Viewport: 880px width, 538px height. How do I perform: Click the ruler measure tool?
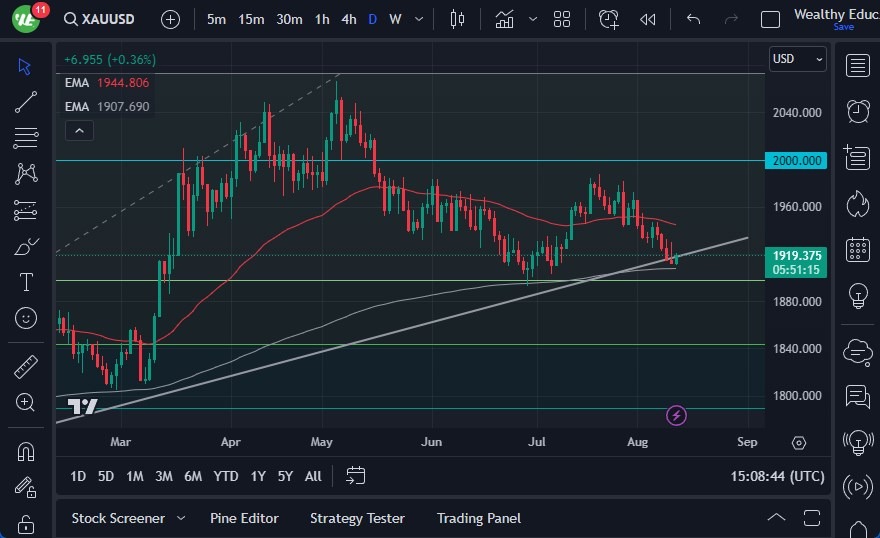(x=26, y=367)
